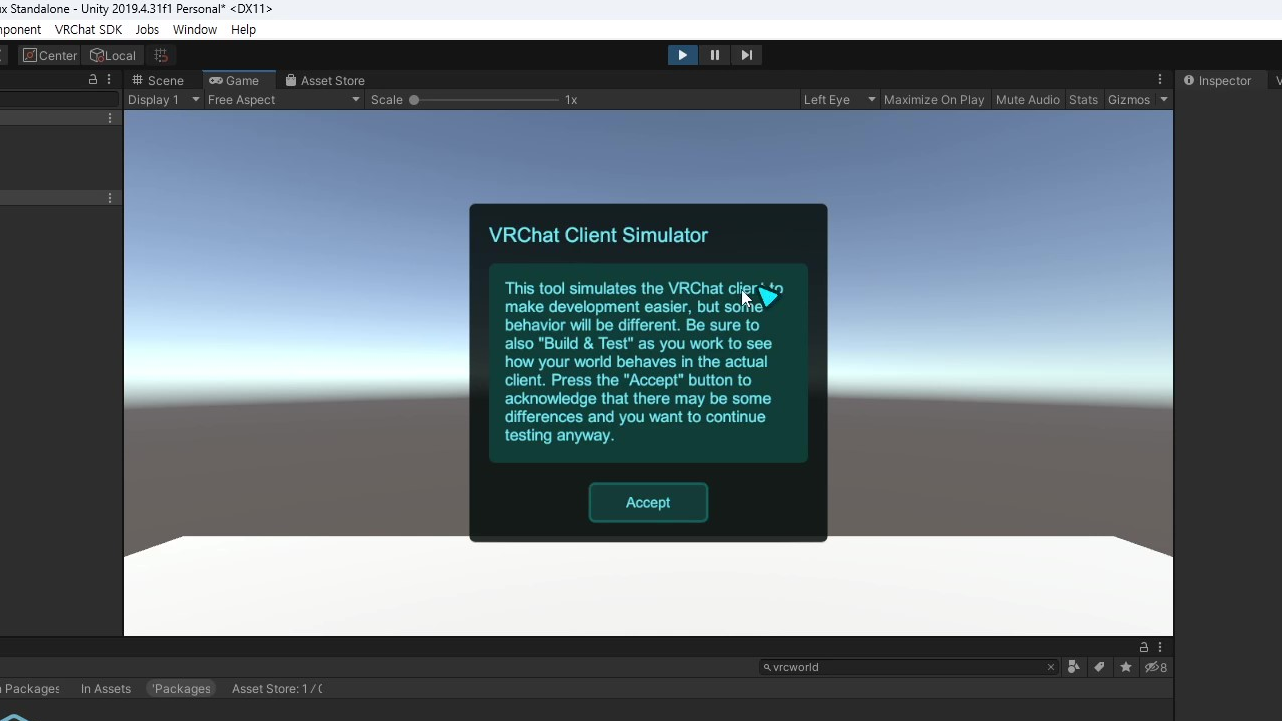The height and width of the screenshot is (721, 1282).
Task: Toggle hidden packages eye icon
Action: click(1156, 667)
